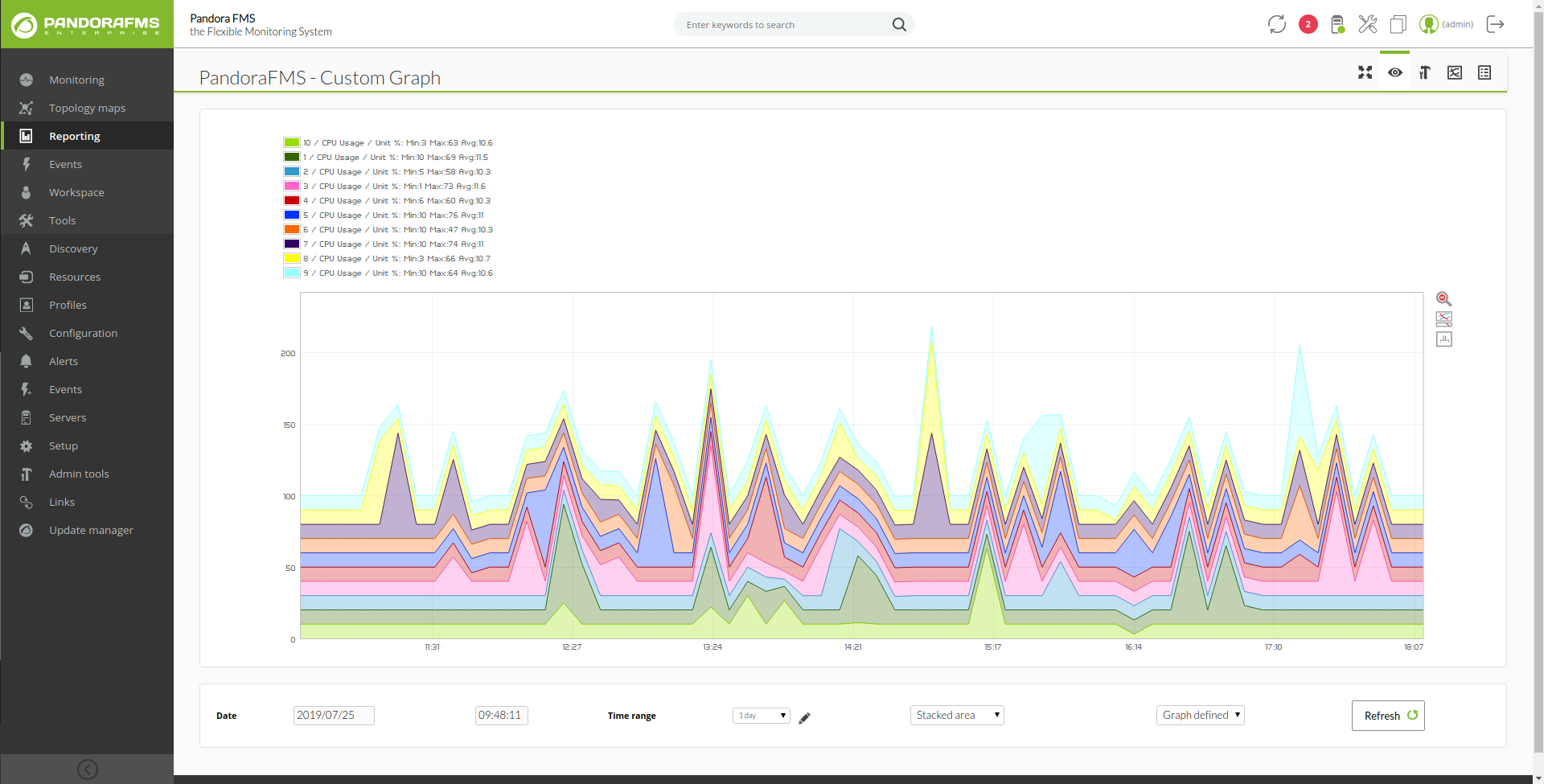Click the server status icon in header
1544x784 pixels.
tap(1337, 24)
